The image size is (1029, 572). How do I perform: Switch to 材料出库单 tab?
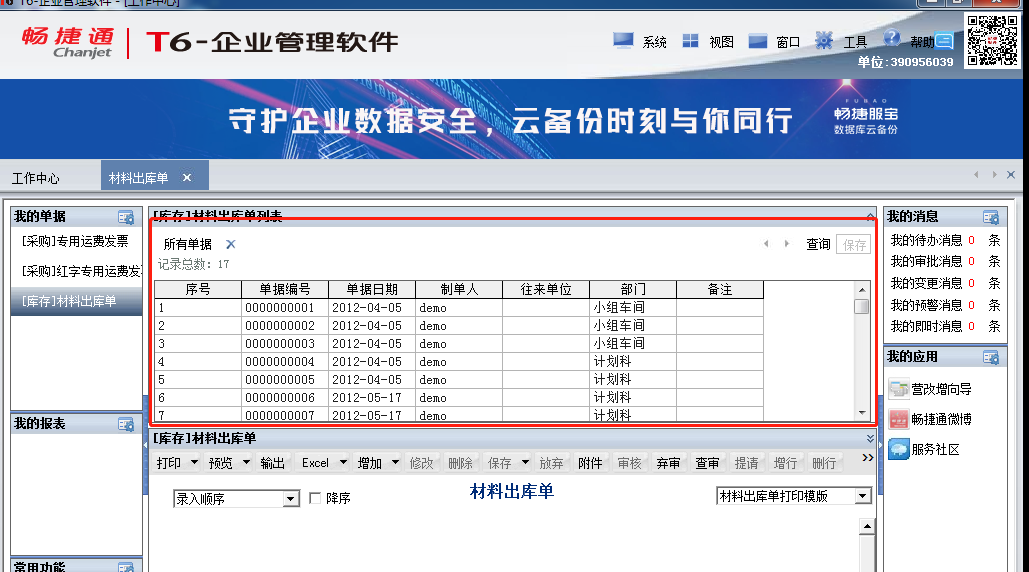138,178
